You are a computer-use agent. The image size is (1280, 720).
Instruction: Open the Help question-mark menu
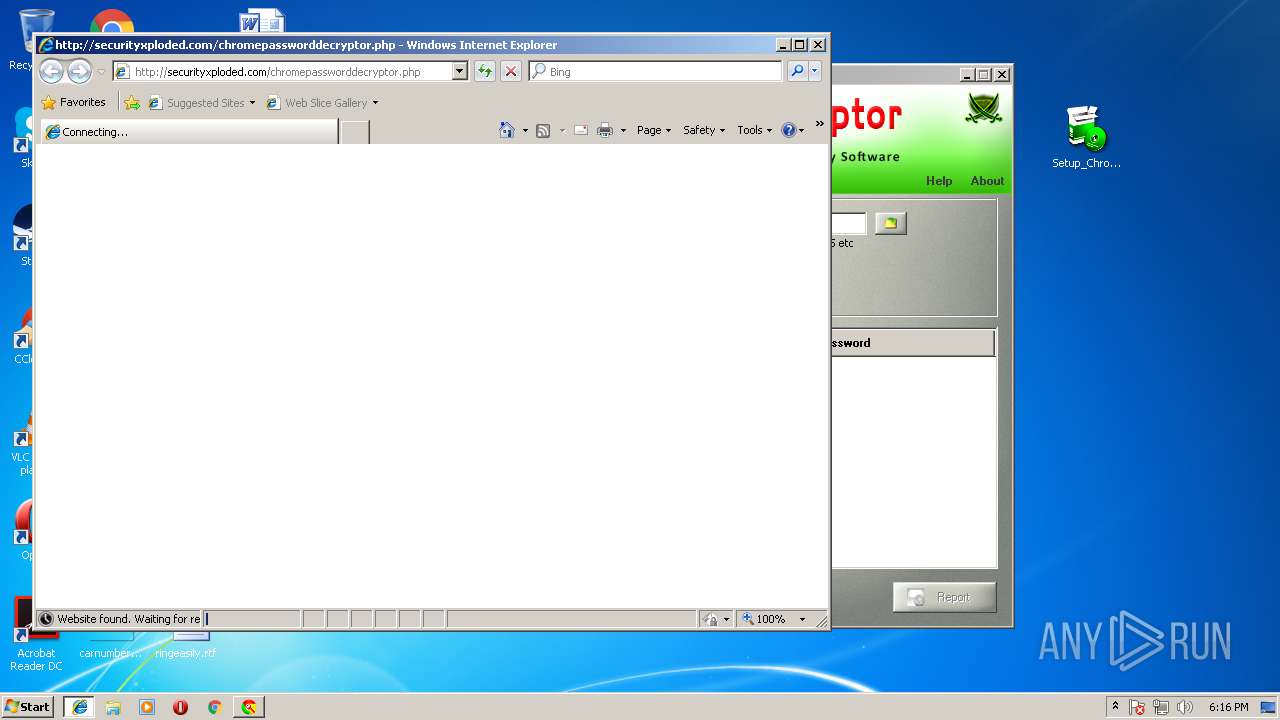[x=793, y=130]
